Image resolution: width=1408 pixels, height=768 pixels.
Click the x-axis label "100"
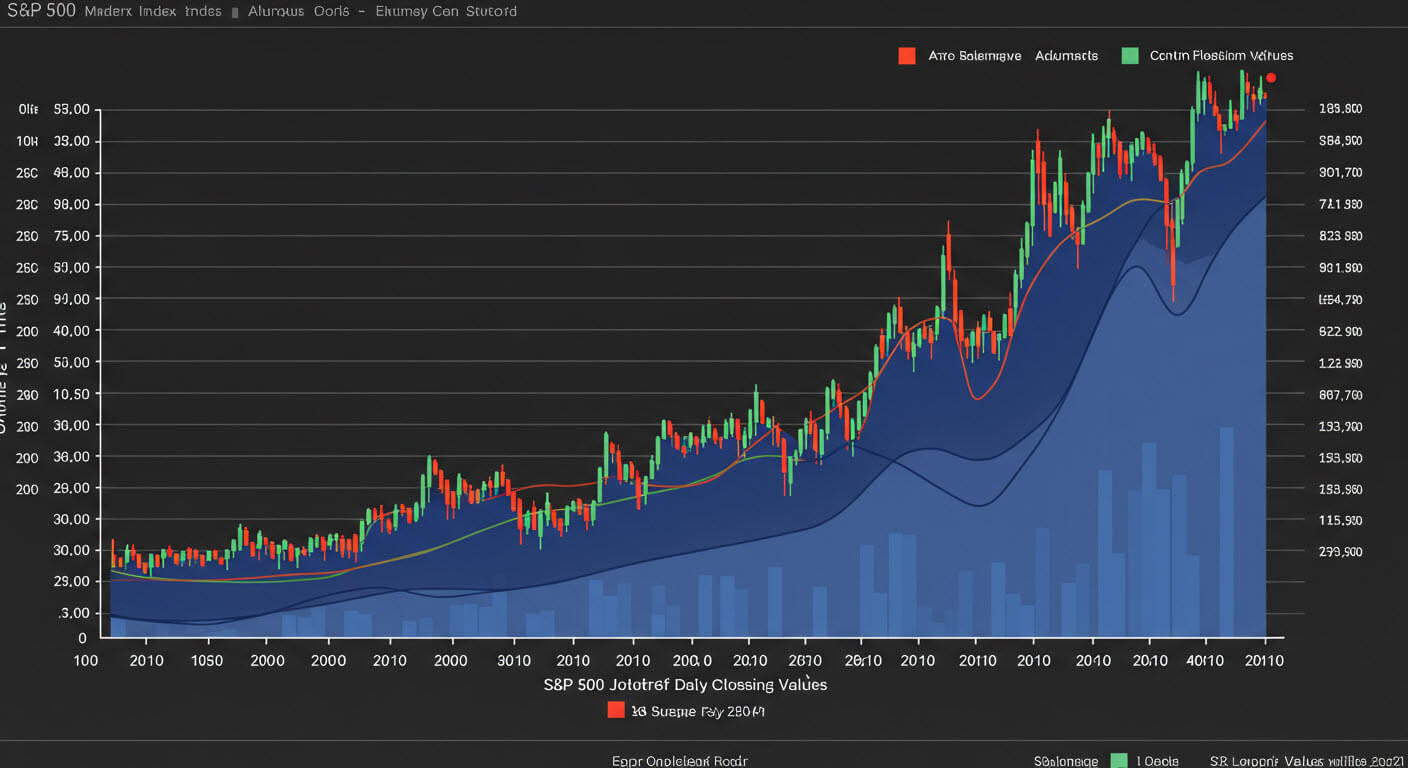pyautogui.click(x=87, y=661)
